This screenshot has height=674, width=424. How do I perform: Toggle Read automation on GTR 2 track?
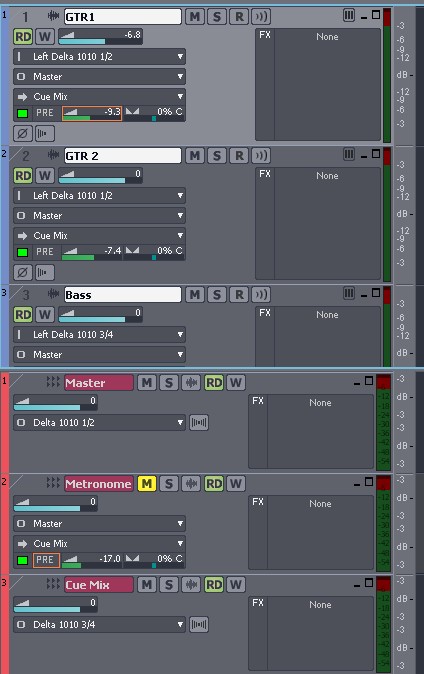(x=23, y=175)
